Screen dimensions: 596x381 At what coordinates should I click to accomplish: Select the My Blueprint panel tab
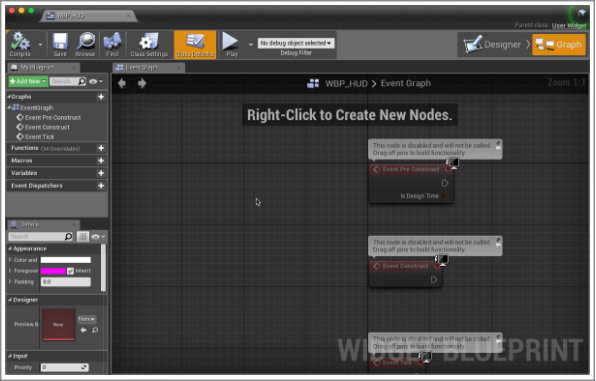click(43, 68)
